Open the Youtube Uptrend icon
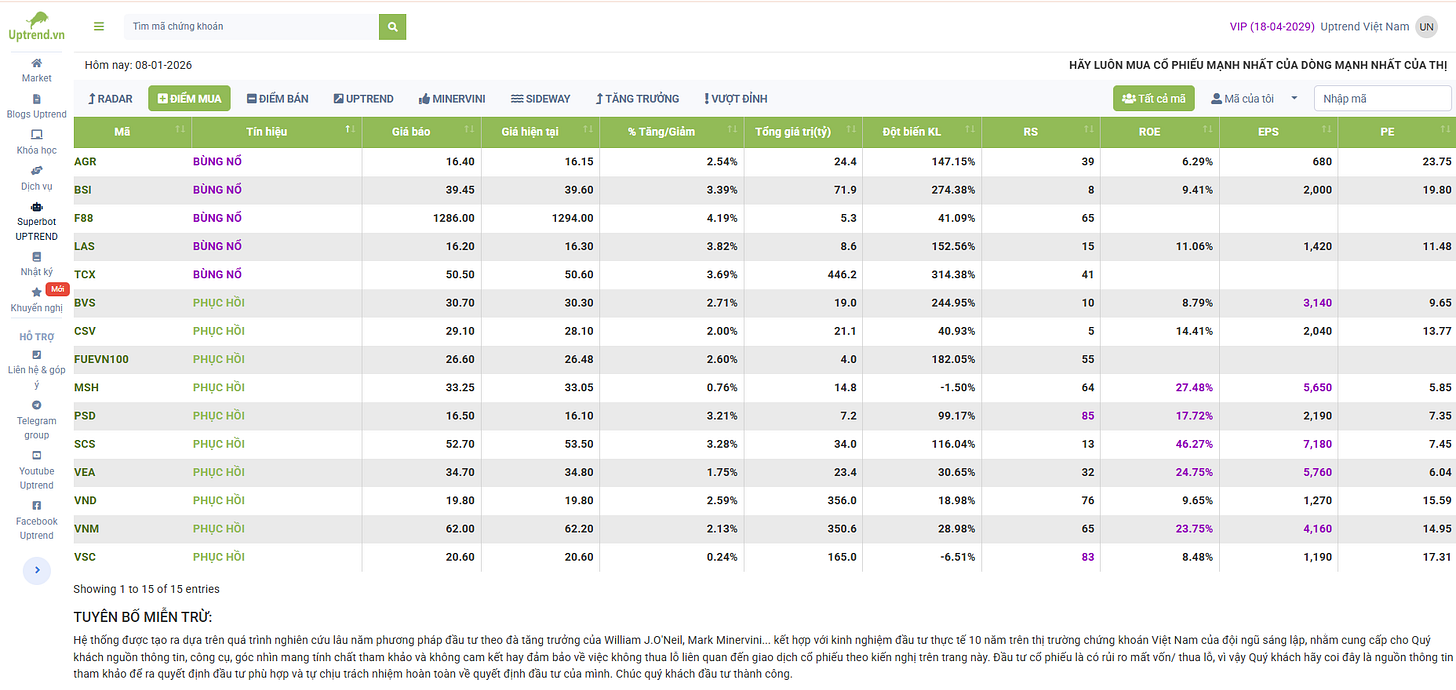The height and width of the screenshot is (690, 1456). click(37, 455)
